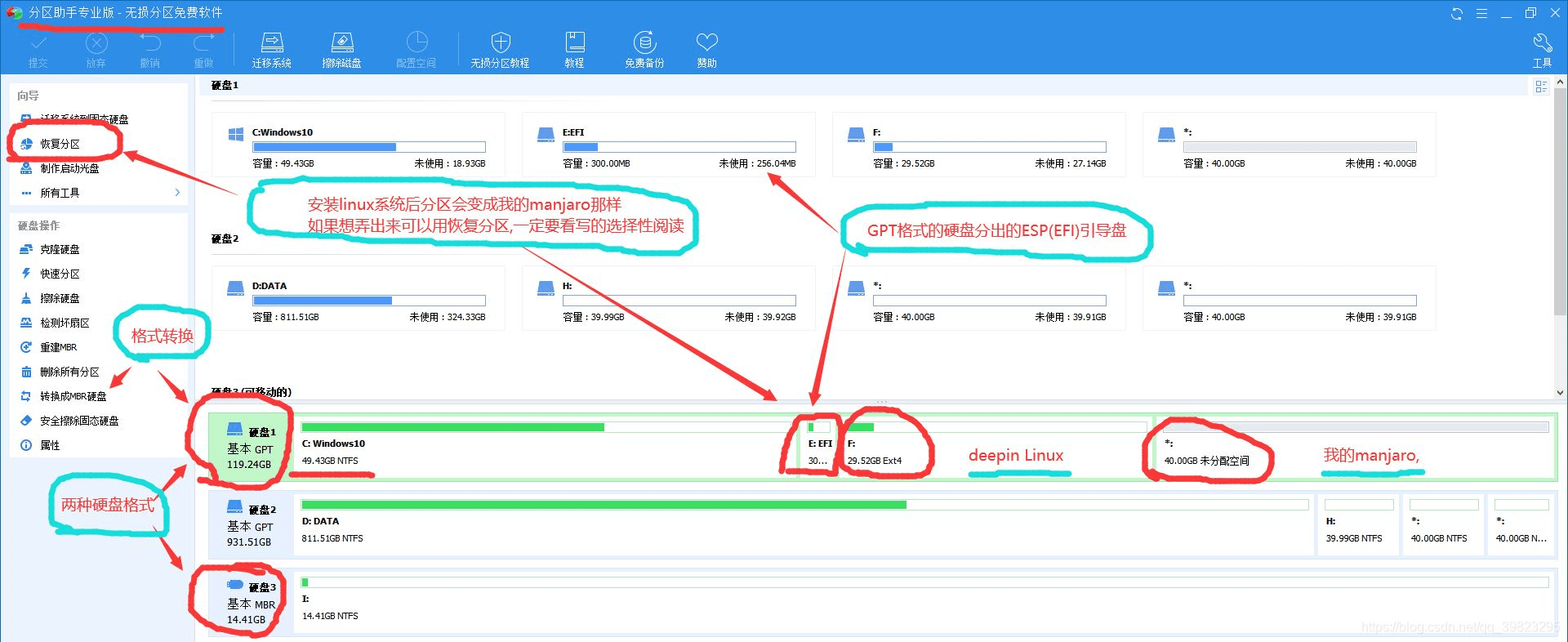This screenshot has width=1568, height=642.
Task: Click 容量 : 300.00MB text on E:EFI card
Action: 596,163
